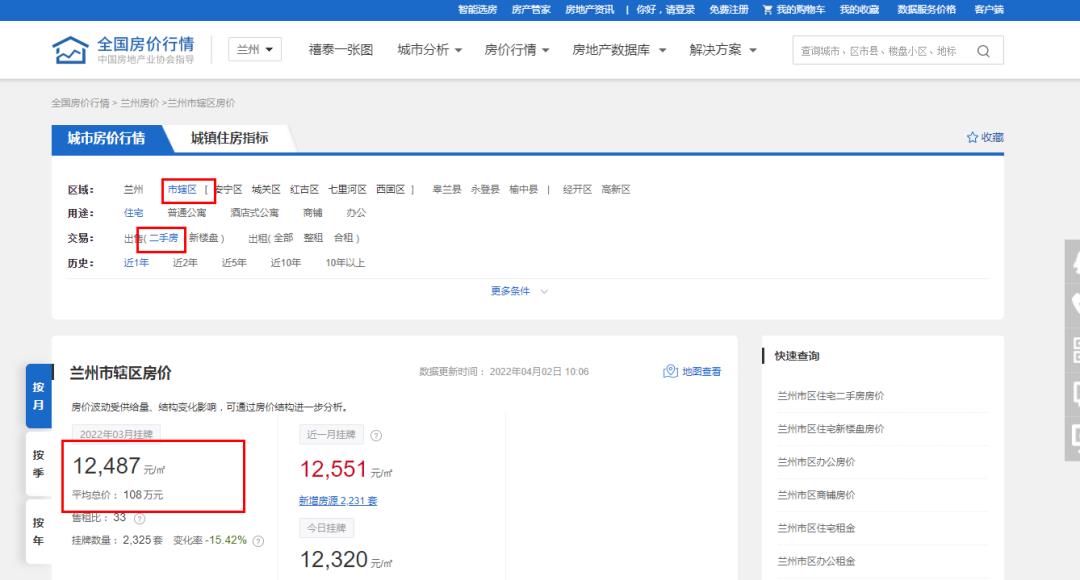Click help icon beside 售租比
Screen dimensions: 1080x580
(139, 518)
